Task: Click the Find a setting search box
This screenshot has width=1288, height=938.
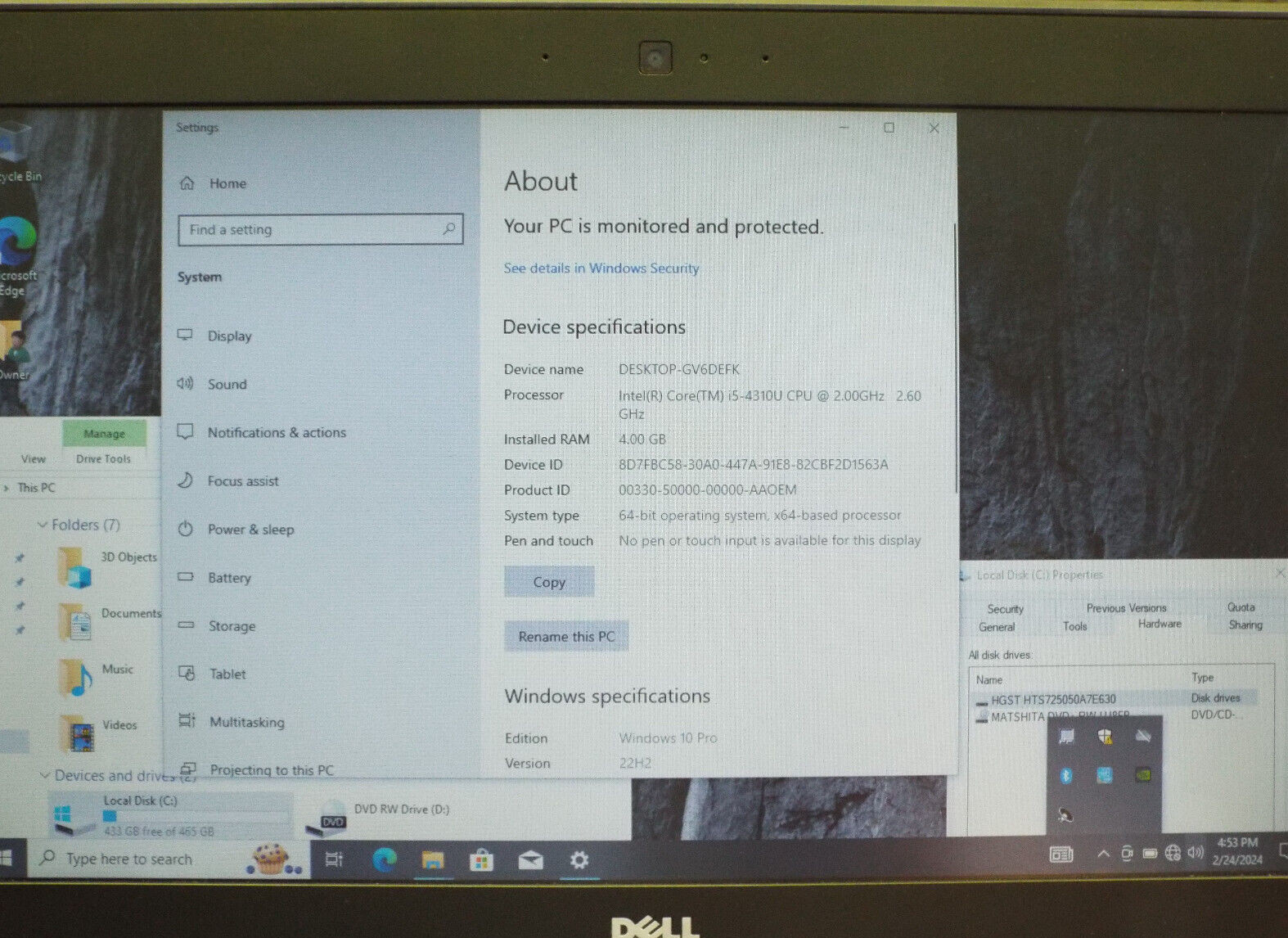Action: click(x=321, y=229)
